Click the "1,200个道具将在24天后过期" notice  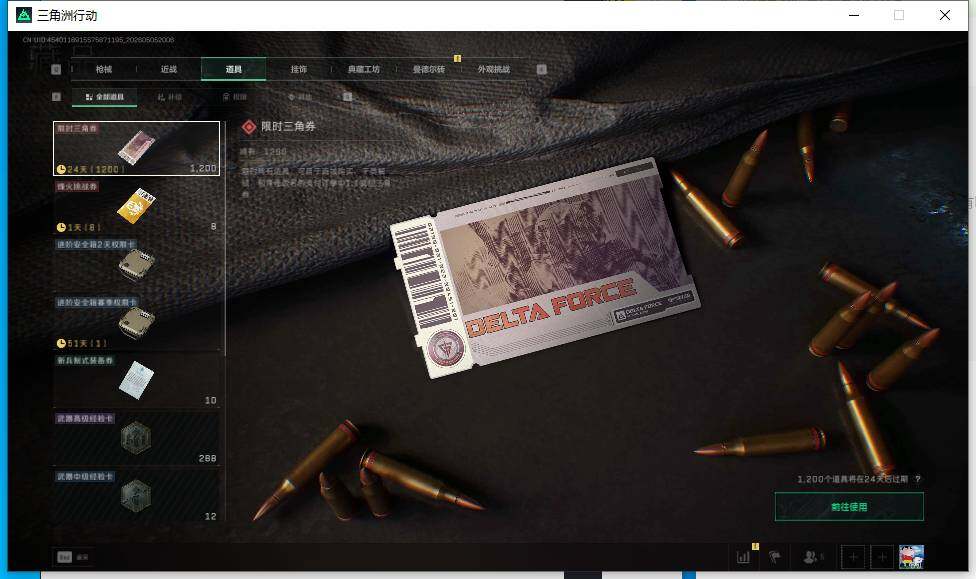852,479
